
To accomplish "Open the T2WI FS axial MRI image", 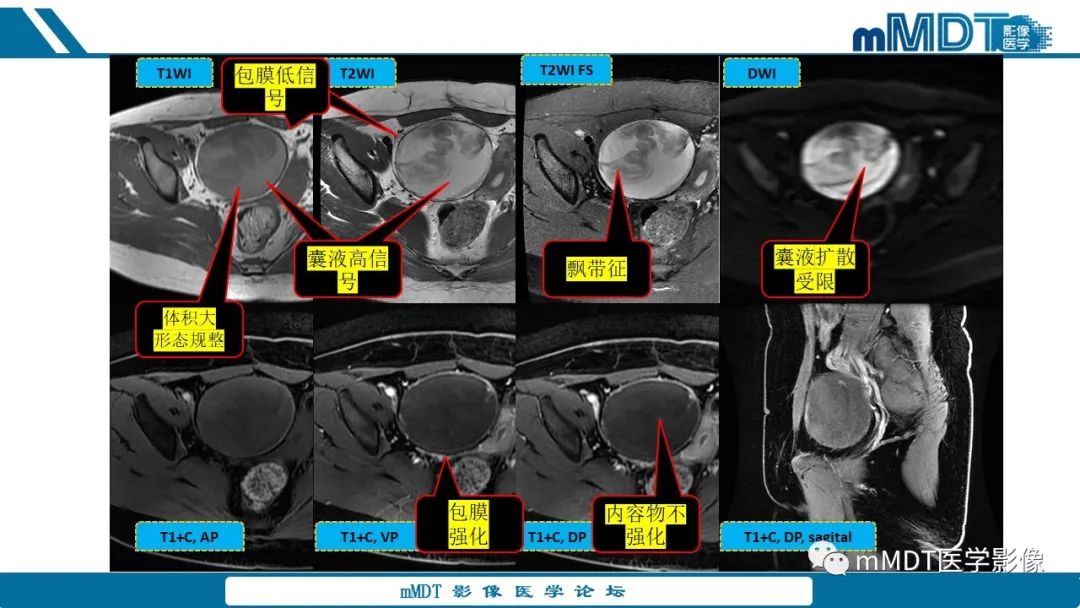I will [622, 180].
